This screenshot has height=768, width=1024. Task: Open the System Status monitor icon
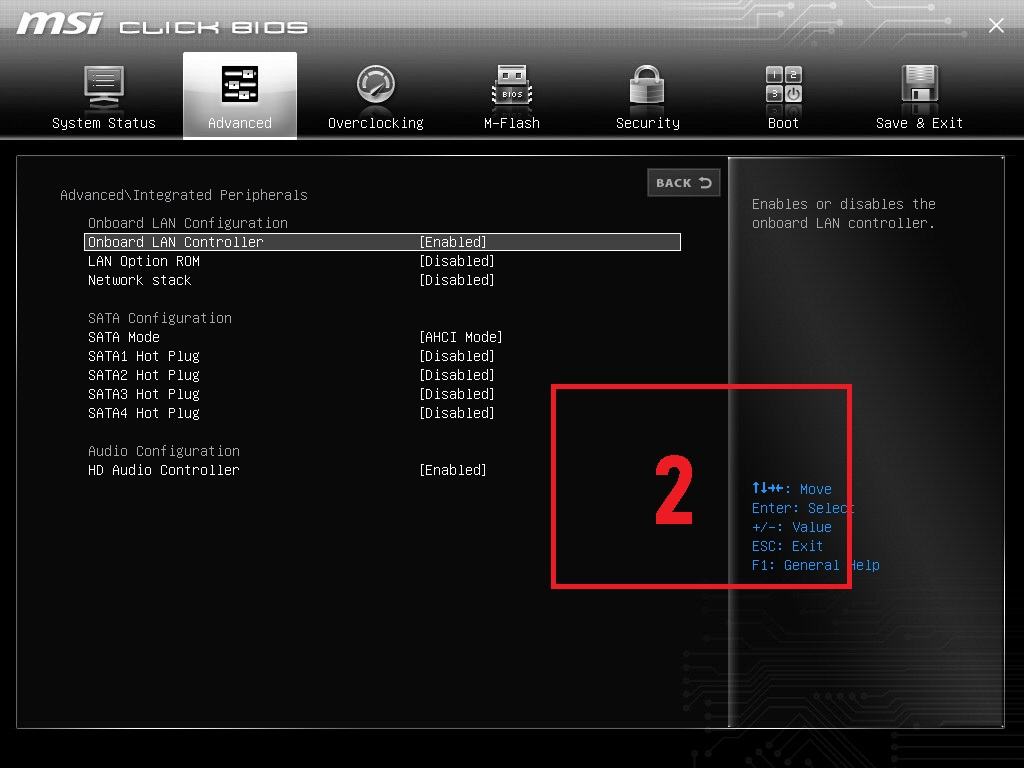[x=104, y=87]
